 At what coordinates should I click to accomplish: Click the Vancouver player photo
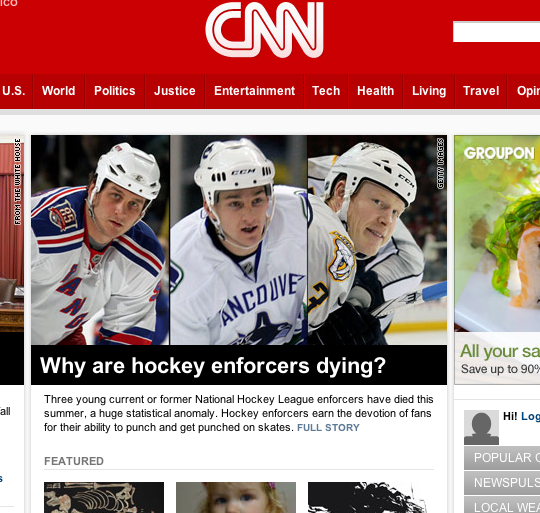tap(238, 240)
